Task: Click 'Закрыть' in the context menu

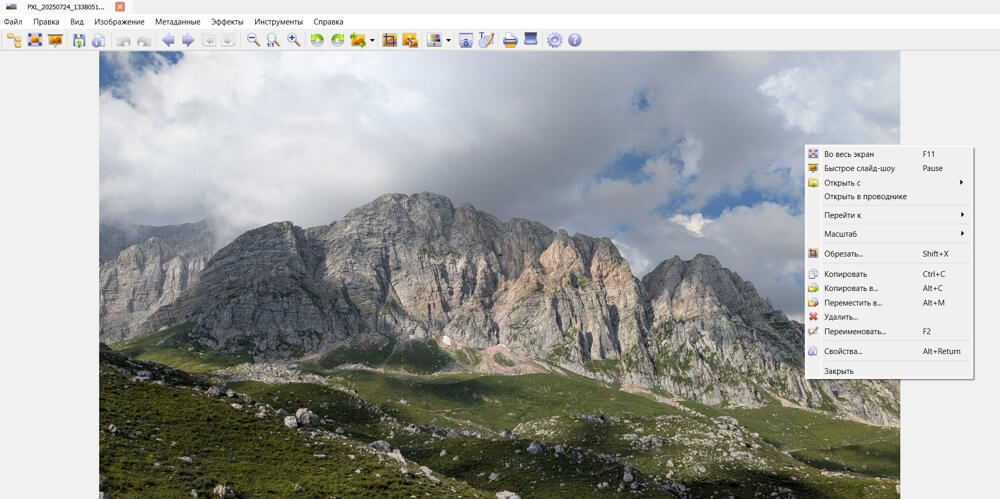Action: pos(838,371)
